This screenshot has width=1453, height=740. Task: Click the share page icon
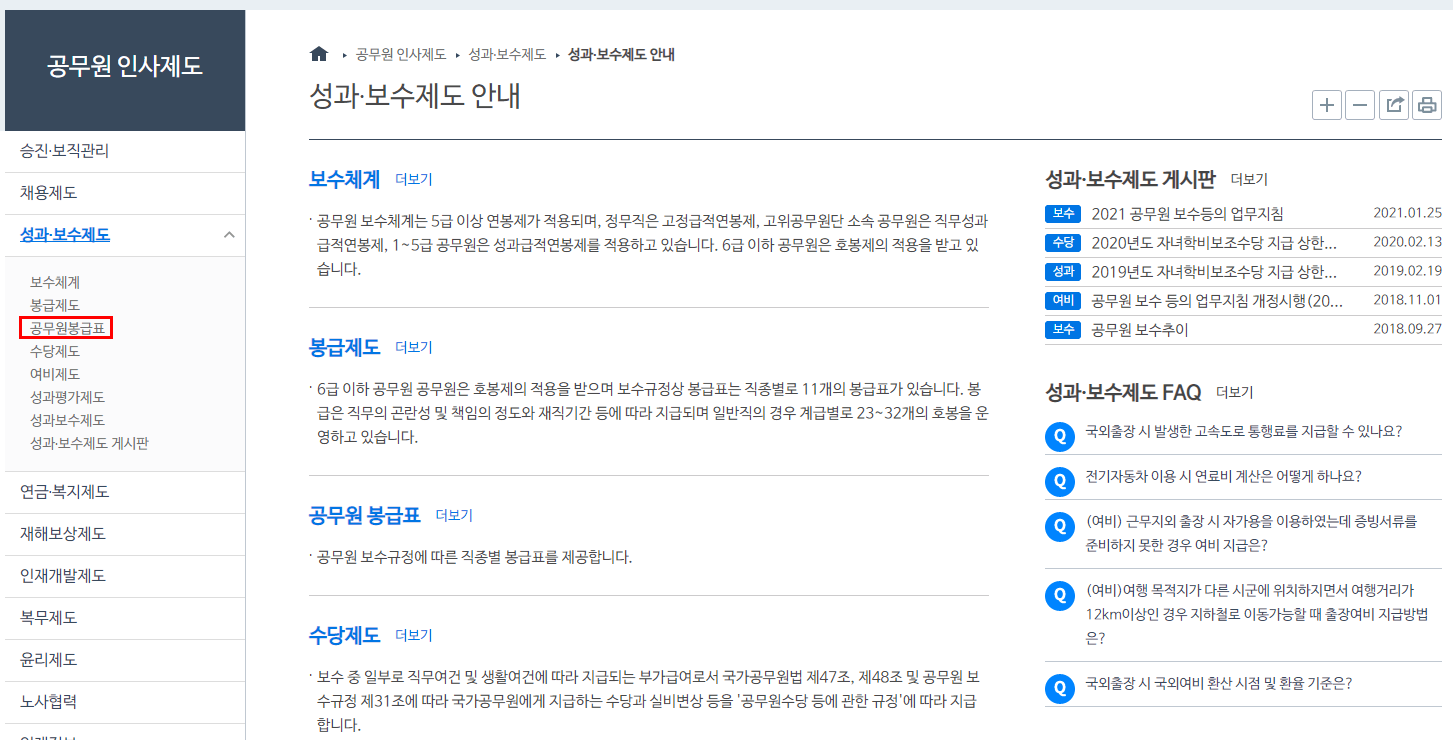(1394, 105)
